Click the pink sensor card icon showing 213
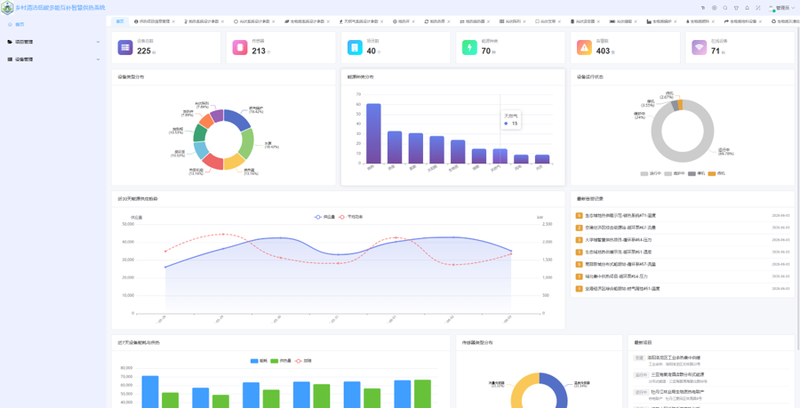Viewport: 800px width, 408px height. pos(240,47)
